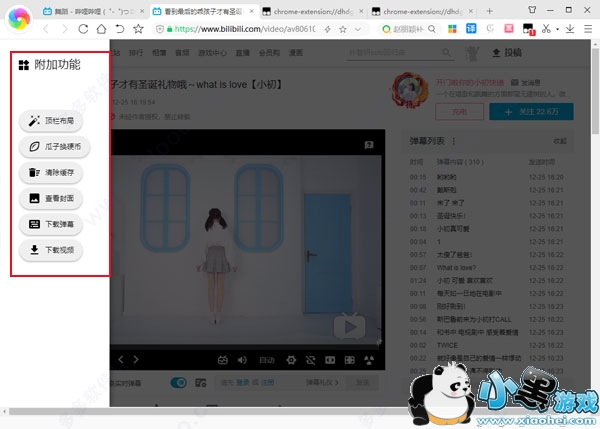Viewport: 600px width, 429px height.
Task: Click the browser search box
Action: coord(408,29)
